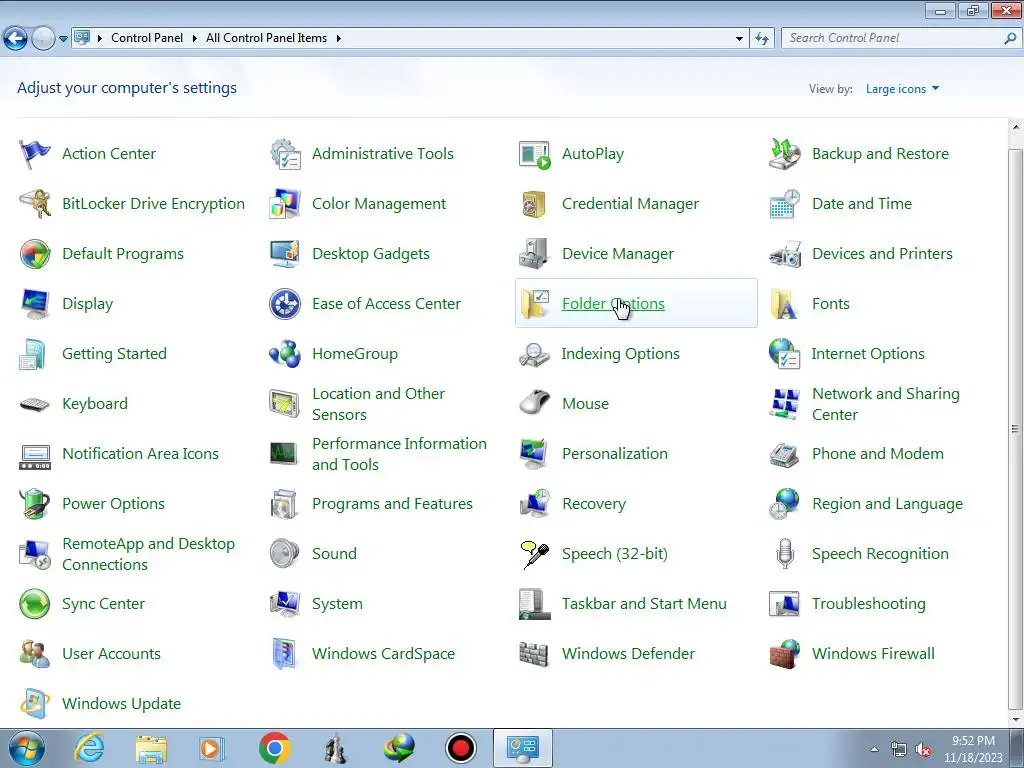Click the Sync Center link
This screenshot has width=1024, height=768.
[x=103, y=604]
